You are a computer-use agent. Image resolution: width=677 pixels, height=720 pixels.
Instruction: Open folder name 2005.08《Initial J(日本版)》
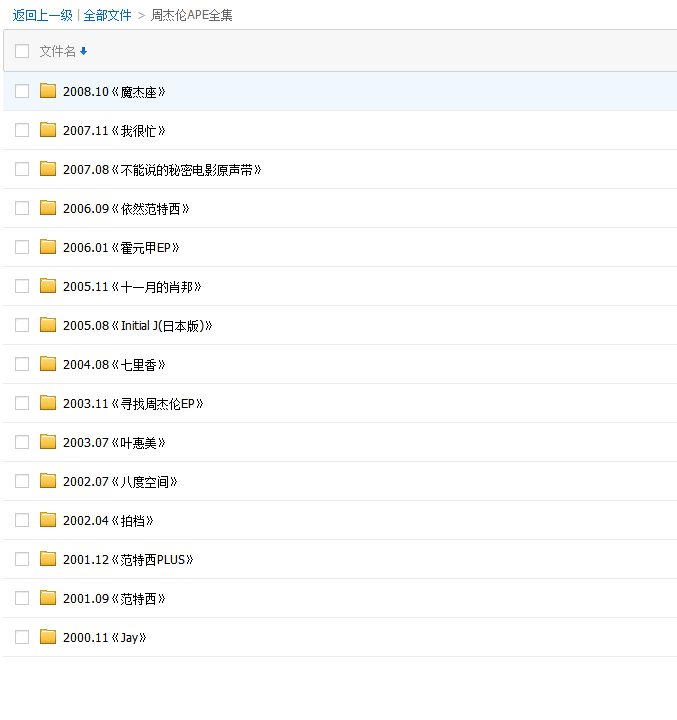coord(138,326)
